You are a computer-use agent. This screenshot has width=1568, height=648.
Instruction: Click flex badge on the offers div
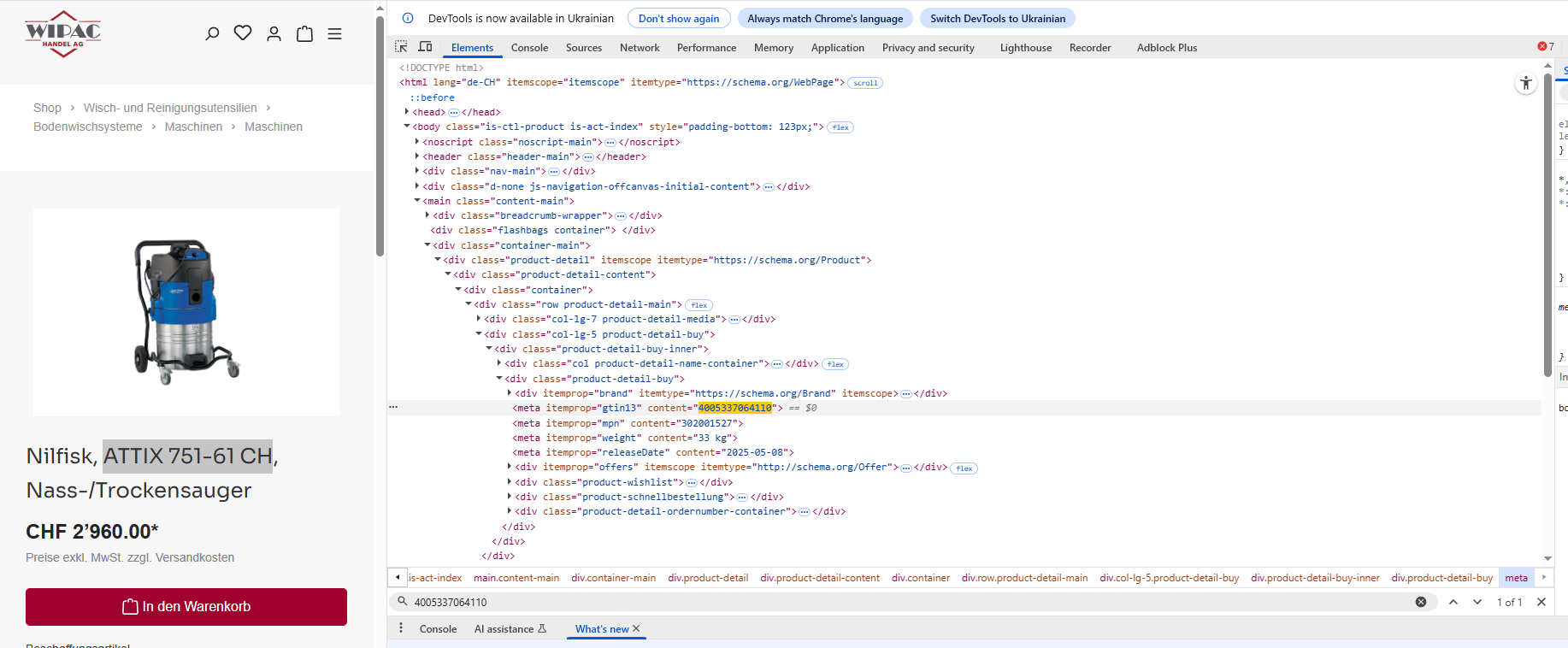[964, 468]
